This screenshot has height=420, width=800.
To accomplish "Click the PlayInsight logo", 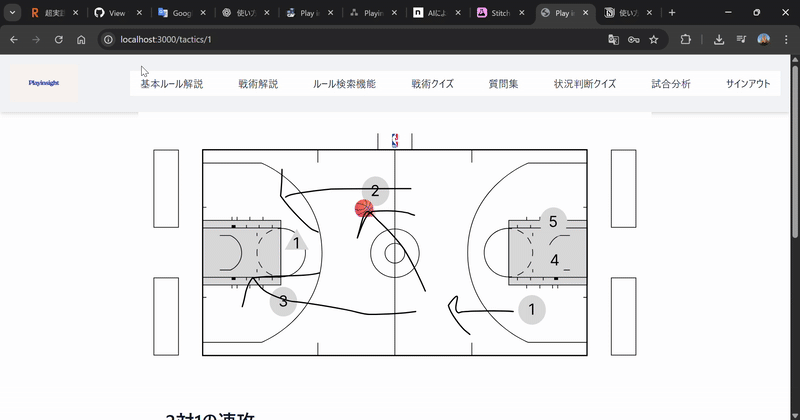I will coord(43,84).
